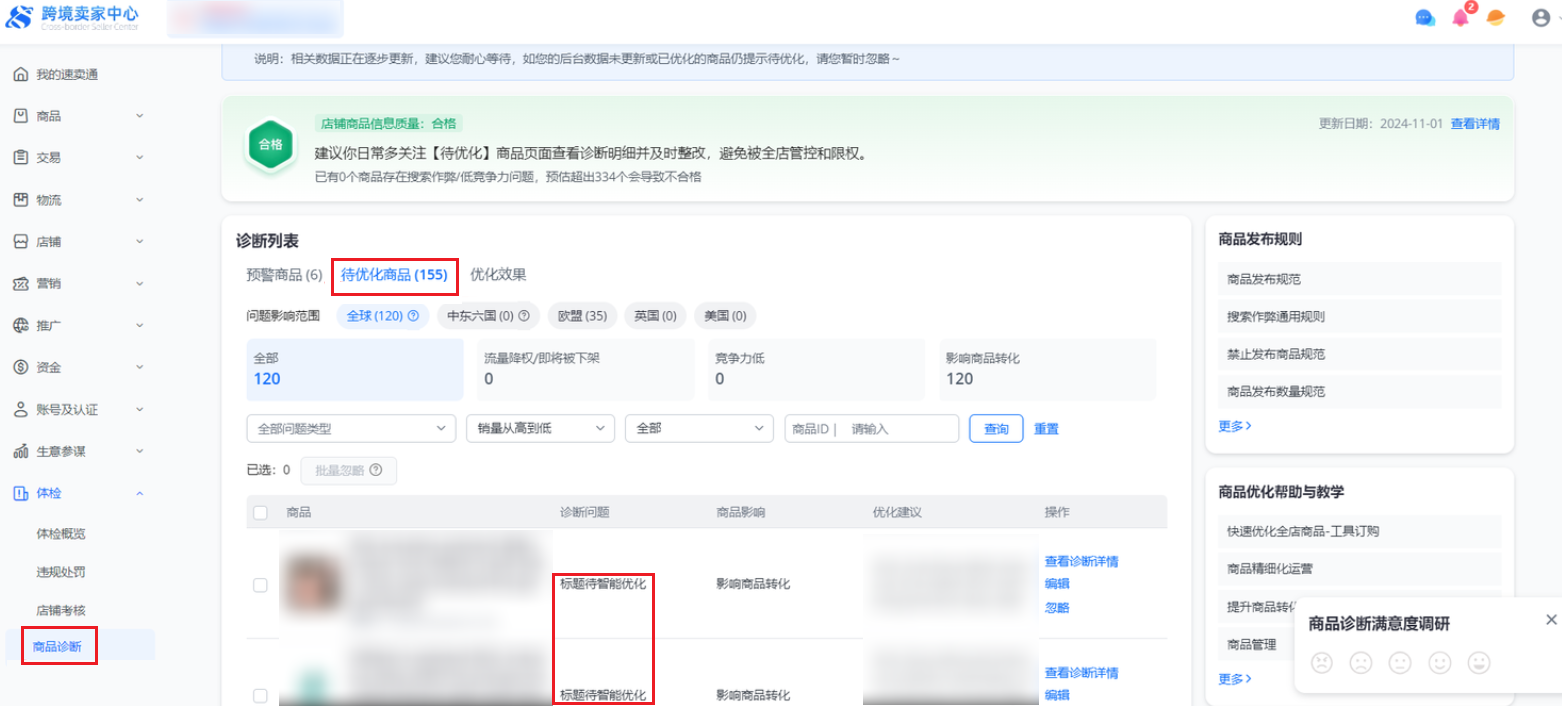Click the user account avatar icon
Screen dimensions: 1562x706
point(1540,18)
